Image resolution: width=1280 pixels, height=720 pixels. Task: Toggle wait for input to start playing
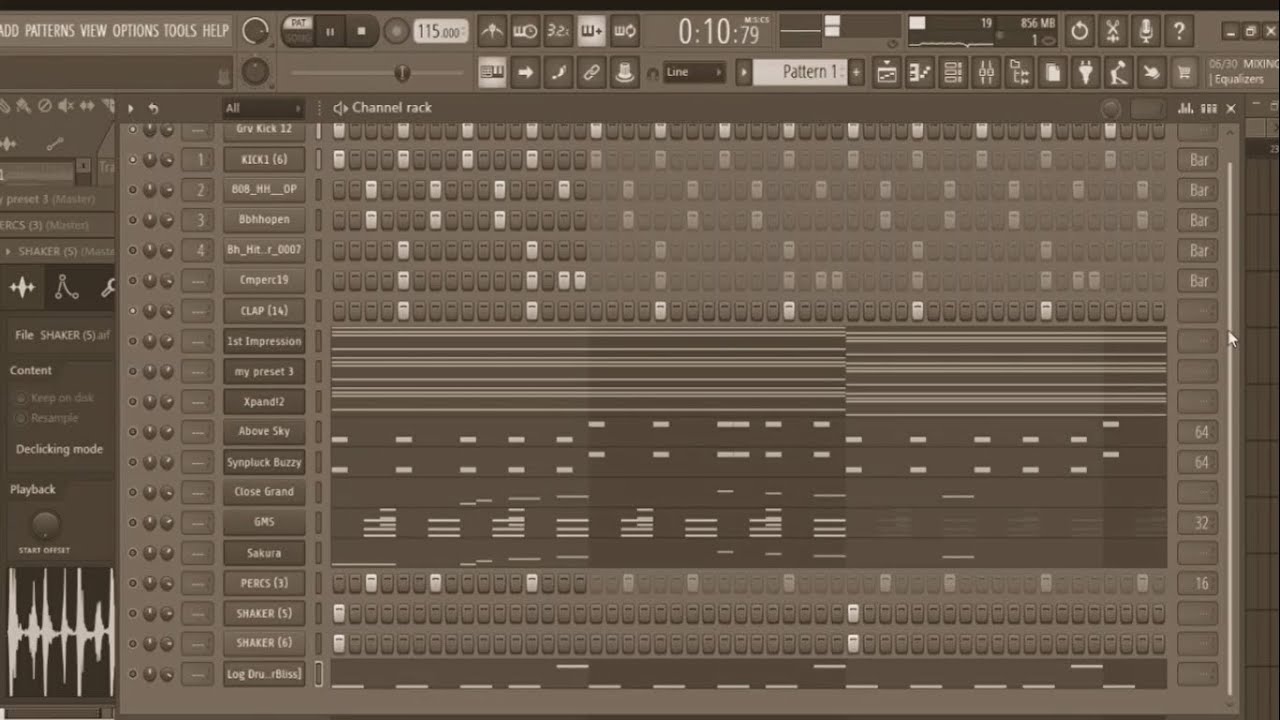pyautogui.click(x=525, y=31)
